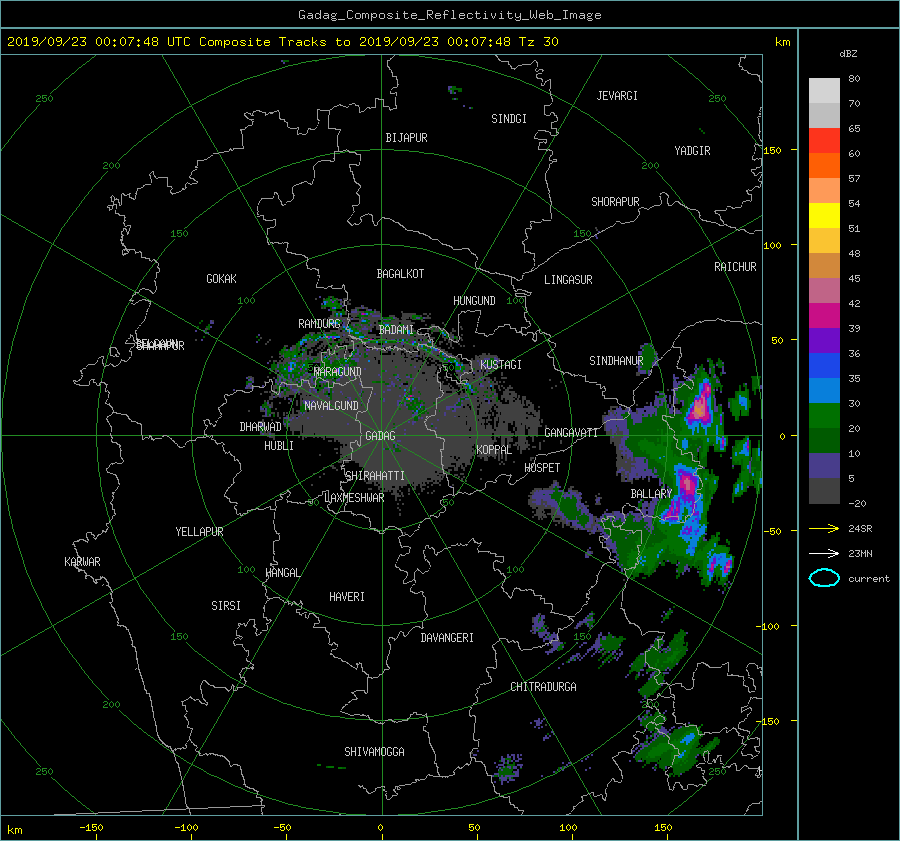Screen dimensions: 900x841
Task: Click the KOPPAL city label
Action: point(494,450)
